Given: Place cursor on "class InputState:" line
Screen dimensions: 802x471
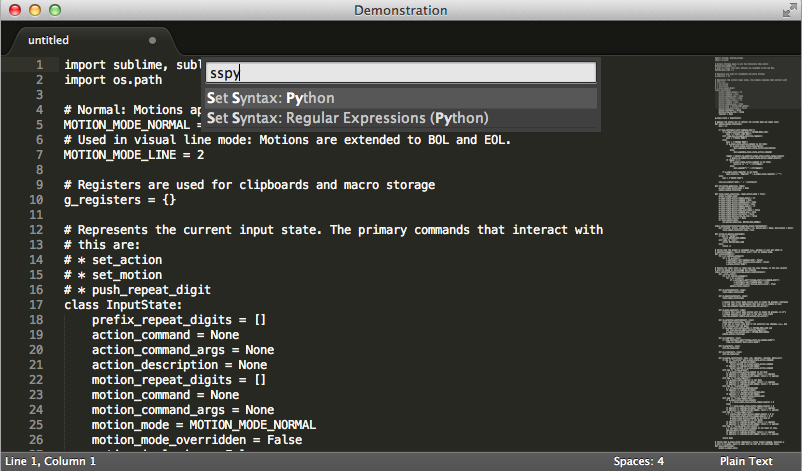Looking at the screenshot, I should 122,304.
